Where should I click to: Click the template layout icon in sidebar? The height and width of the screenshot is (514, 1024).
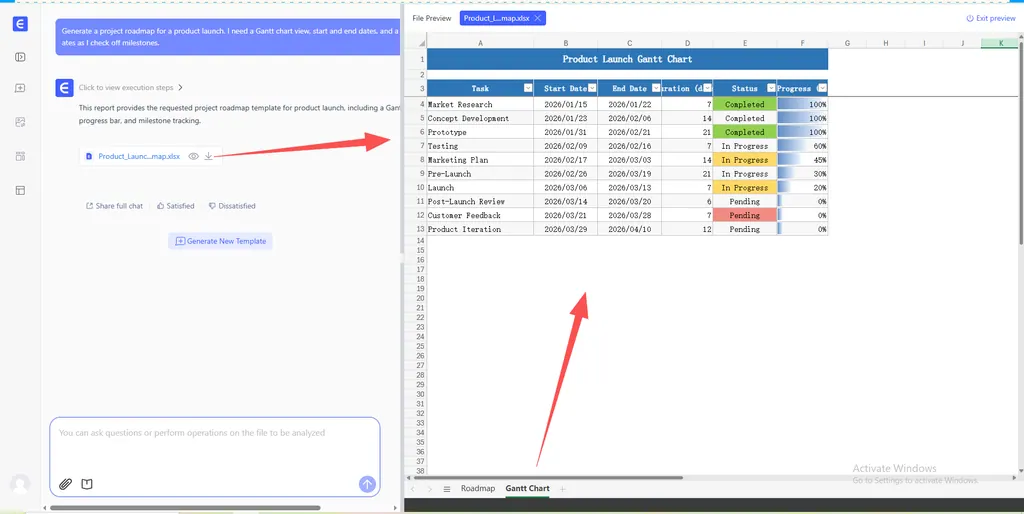click(x=20, y=190)
